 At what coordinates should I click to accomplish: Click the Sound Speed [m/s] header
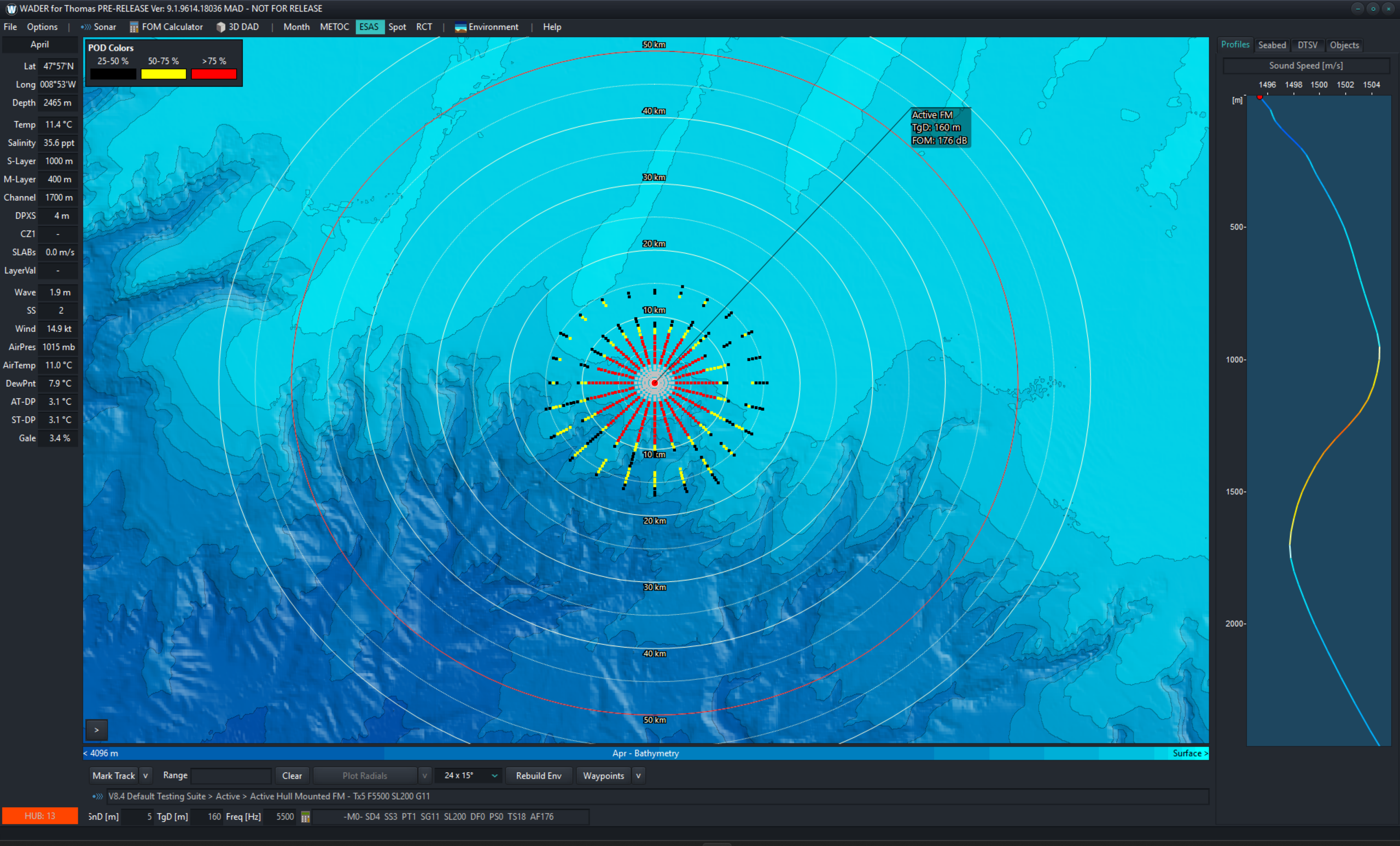(1306, 66)
